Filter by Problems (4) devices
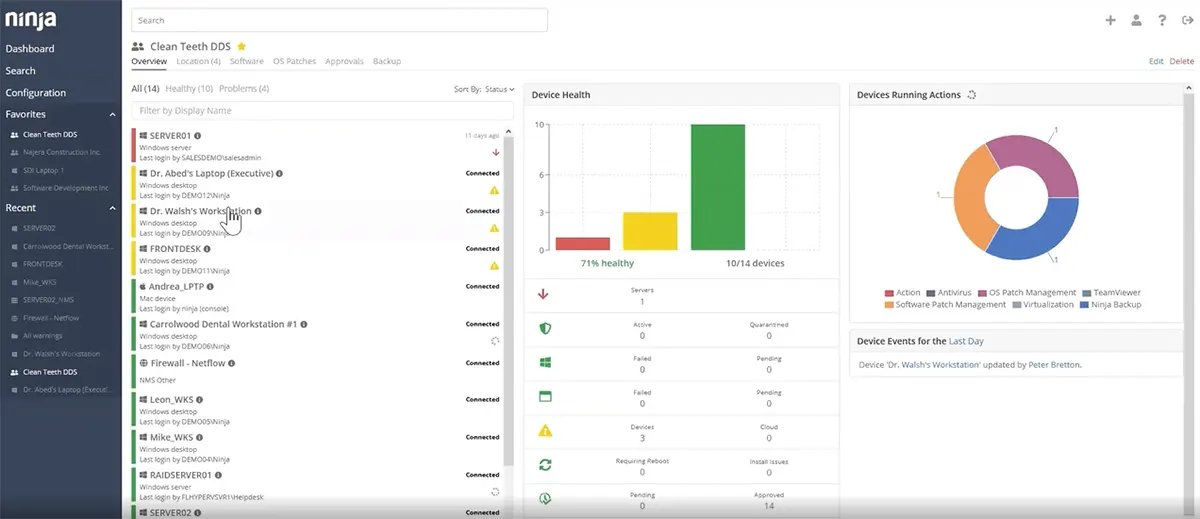Image resolution: width=1200 pixels, height=519 pixels. [244, 89]
